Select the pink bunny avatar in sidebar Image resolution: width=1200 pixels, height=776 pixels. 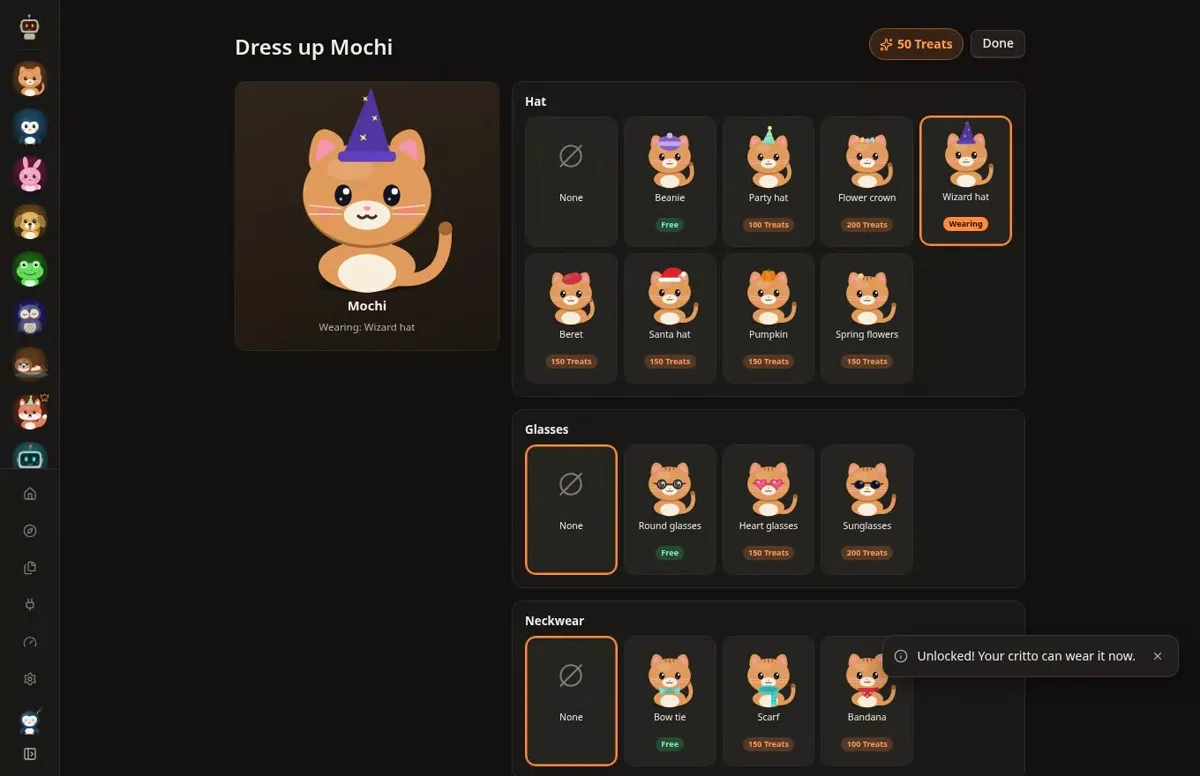point(30,175)
